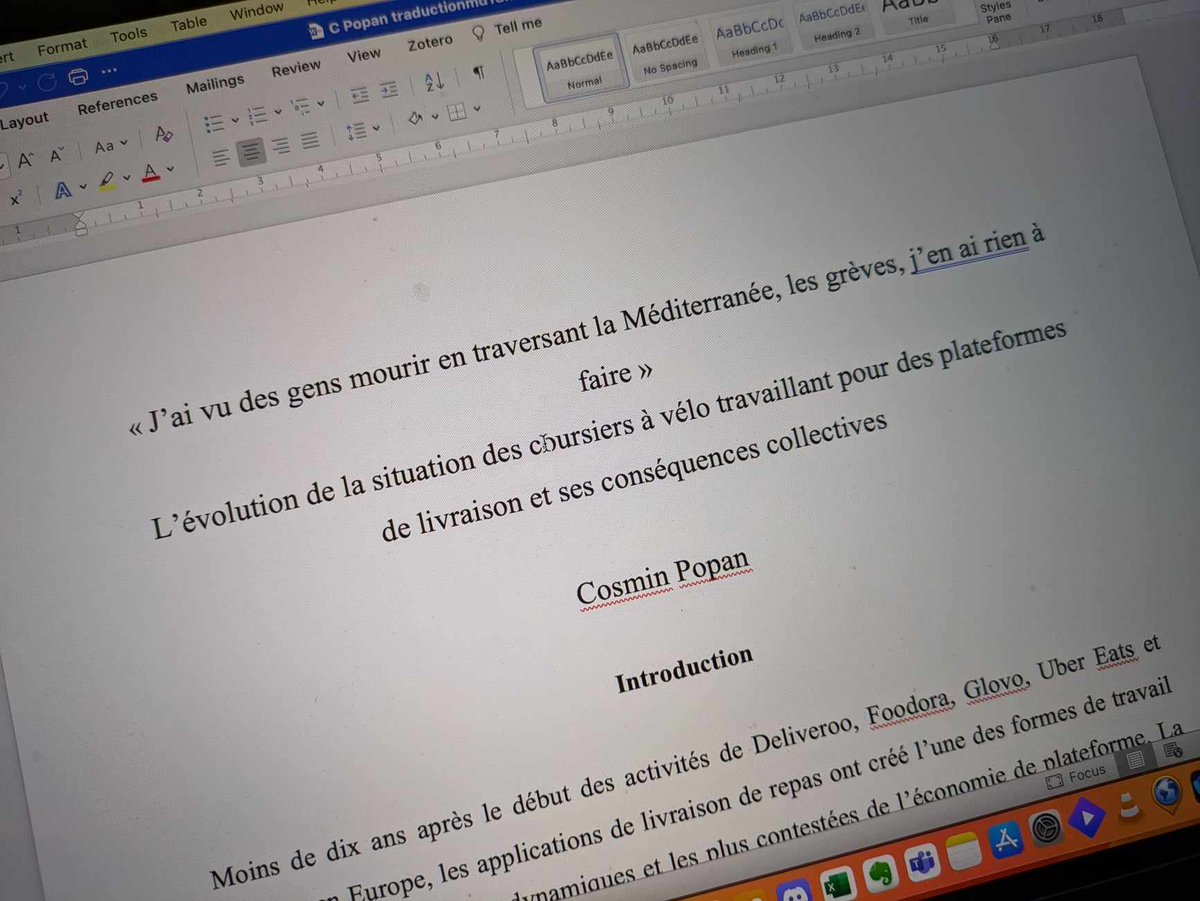Expand the Text Effects dropdown arrow
This screenshot has height=901, width=1200.
[x=82, y=187]
